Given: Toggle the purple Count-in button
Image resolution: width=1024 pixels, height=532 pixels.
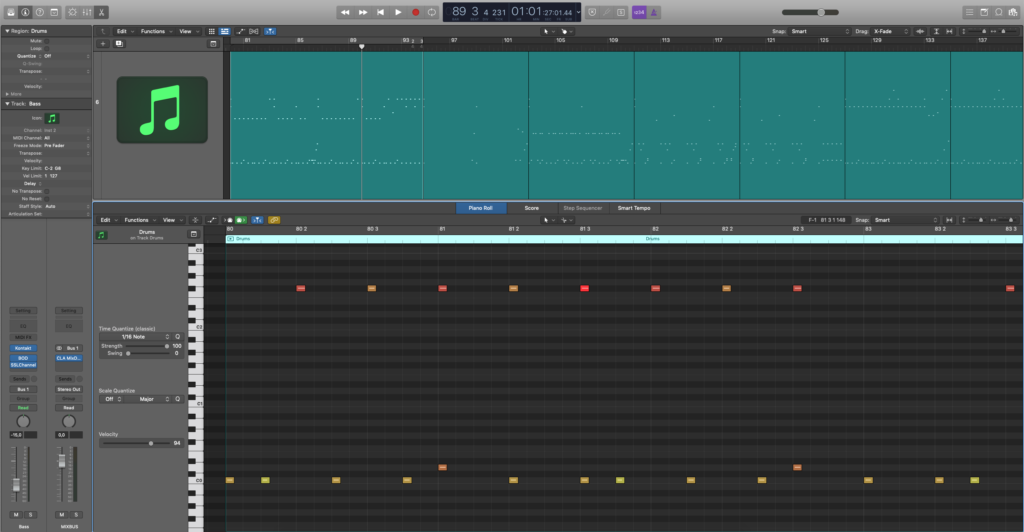Looking at the screenshot, I should (639, 12).
